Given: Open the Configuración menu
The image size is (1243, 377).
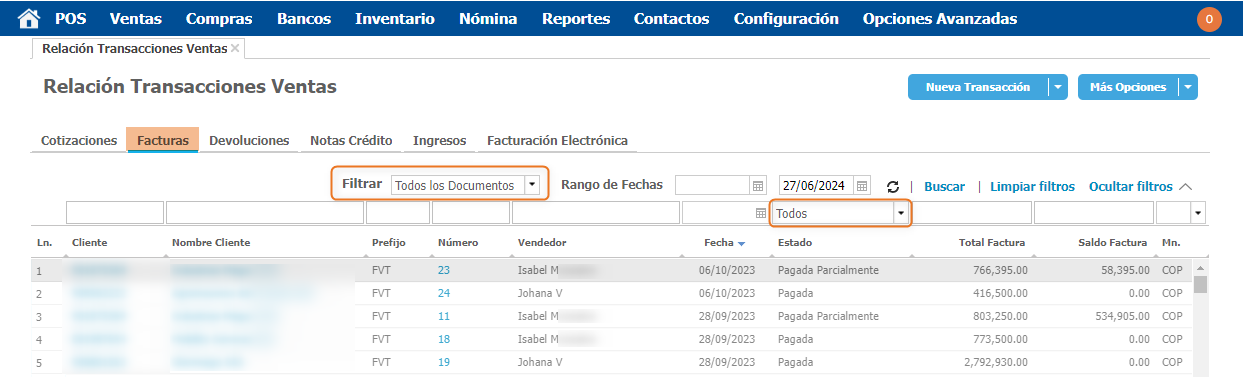Looking at the screenshot, I should 786,19.
